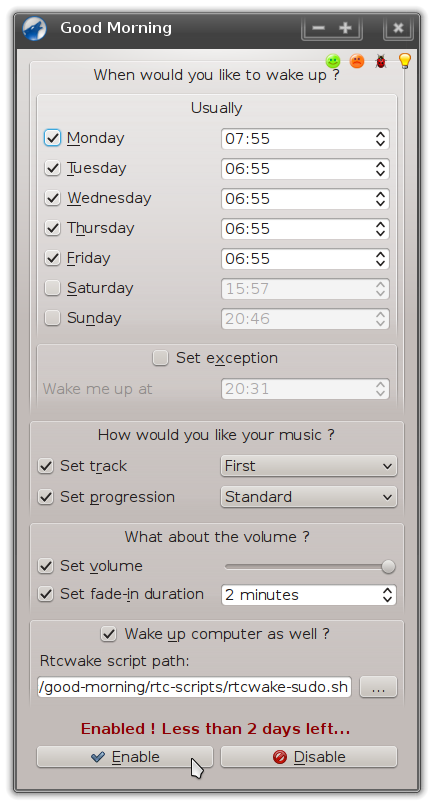Open the track dropdown showing First
Image resolution: width=434 pixels, height=806 pixels.
click(309, 466)
